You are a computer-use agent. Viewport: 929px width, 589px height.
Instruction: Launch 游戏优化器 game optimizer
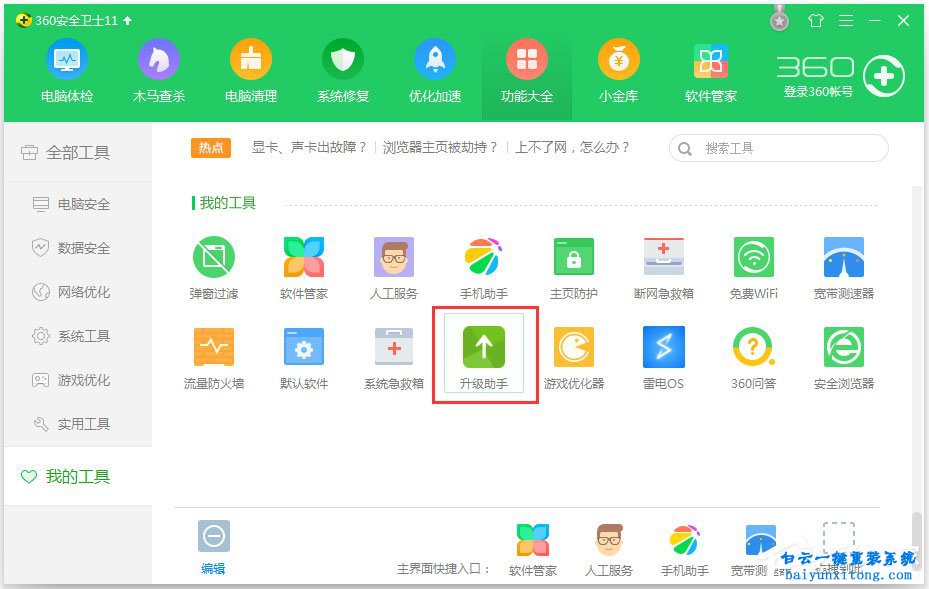pyautogui.click(x=573, y=352)
